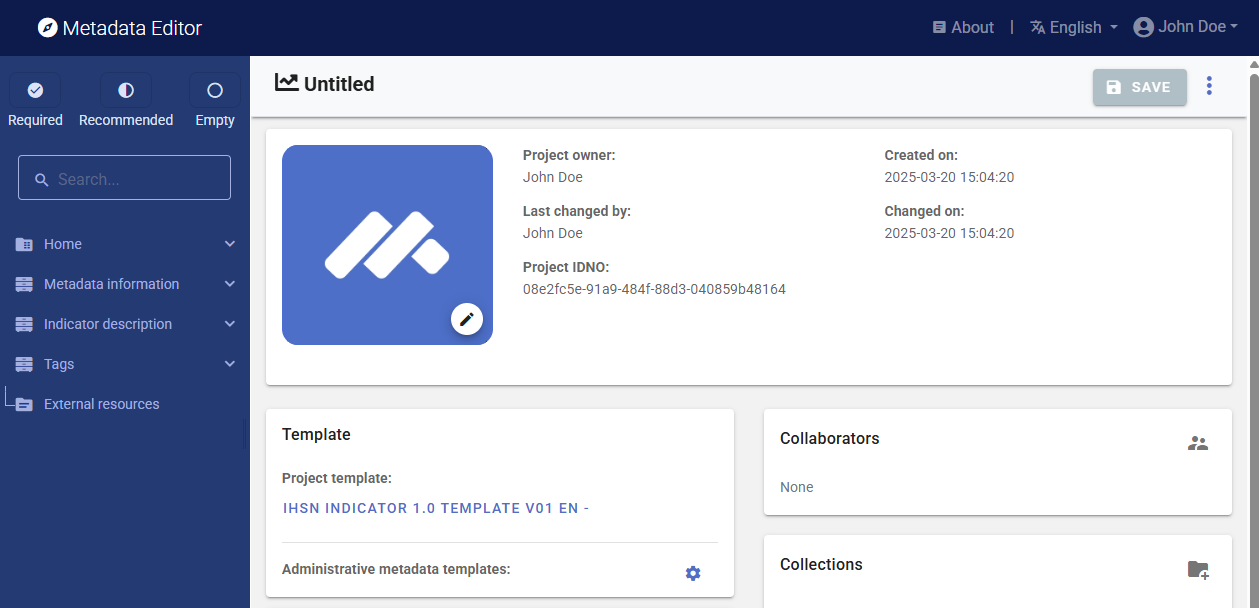Open the About page
The height and width of the screenshot is (608, 1259).
[963, 28]
